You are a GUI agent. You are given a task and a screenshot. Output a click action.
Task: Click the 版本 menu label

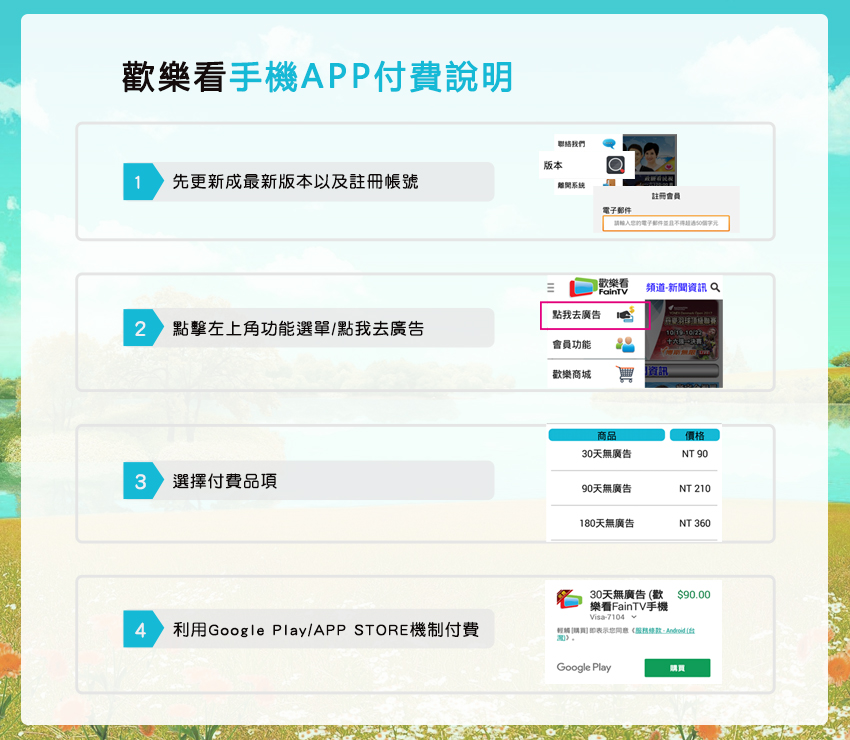[553, 165]
